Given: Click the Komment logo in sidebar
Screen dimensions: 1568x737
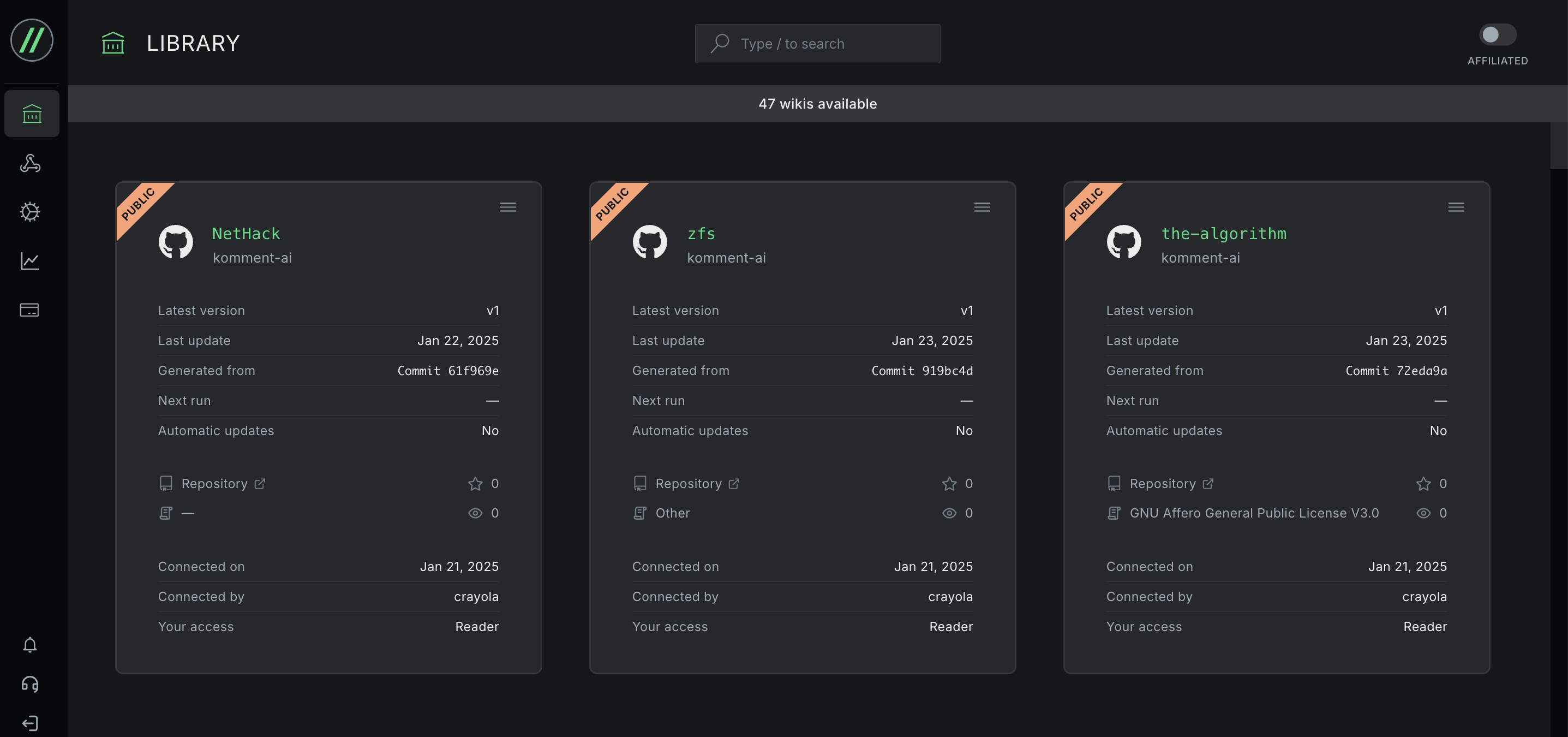Looking at the screenshot, I should 32,40.
